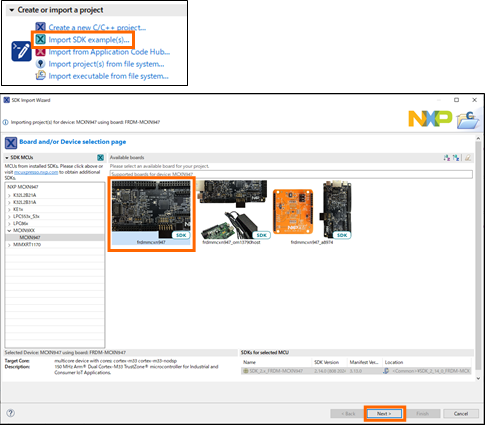Image resolution: width=487 pixels, height=426 pixels.
Task: Open the Import SDK example(s) link
Action: (89, 40)
